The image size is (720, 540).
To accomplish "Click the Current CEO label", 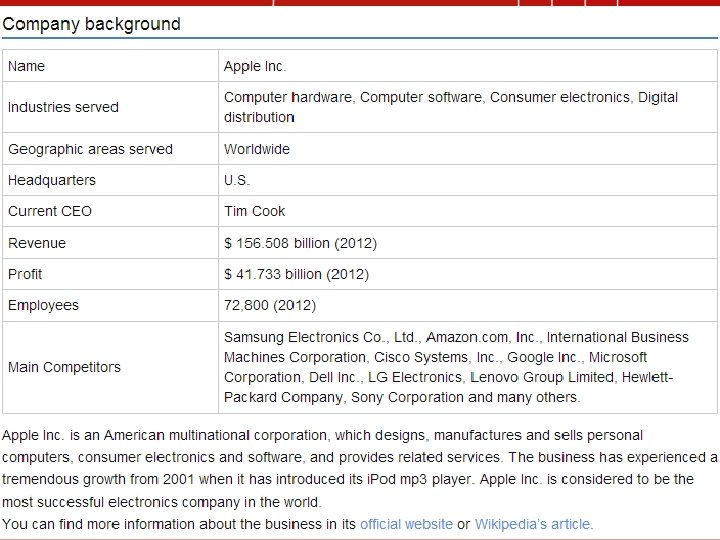I will click(50, 211).
